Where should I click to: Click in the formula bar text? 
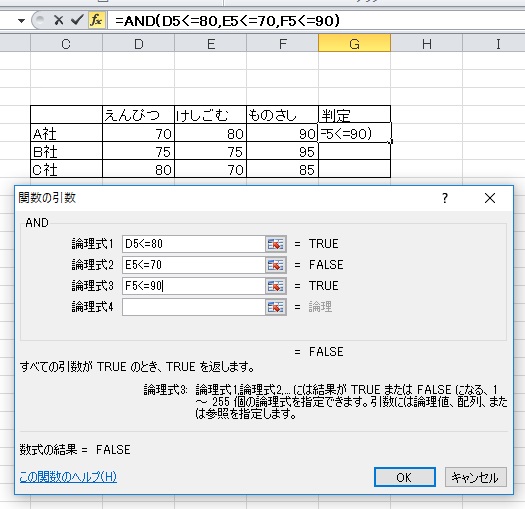pos(227,21)
